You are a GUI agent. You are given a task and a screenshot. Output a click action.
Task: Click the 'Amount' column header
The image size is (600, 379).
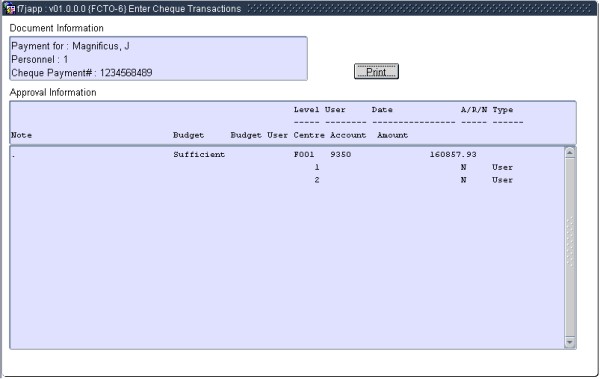tap(393, 135)
